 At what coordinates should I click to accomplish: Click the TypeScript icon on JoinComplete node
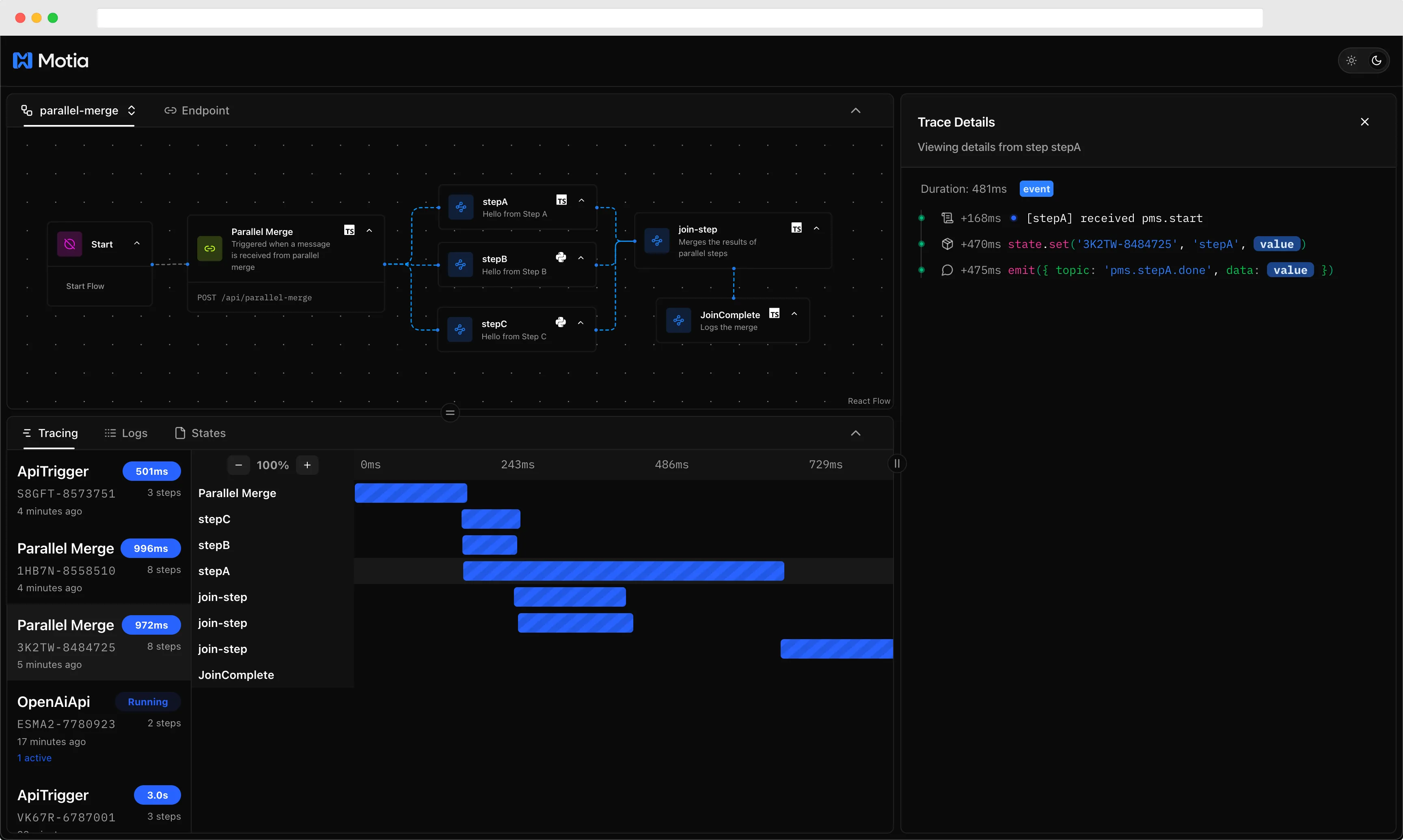pos(774,314)
